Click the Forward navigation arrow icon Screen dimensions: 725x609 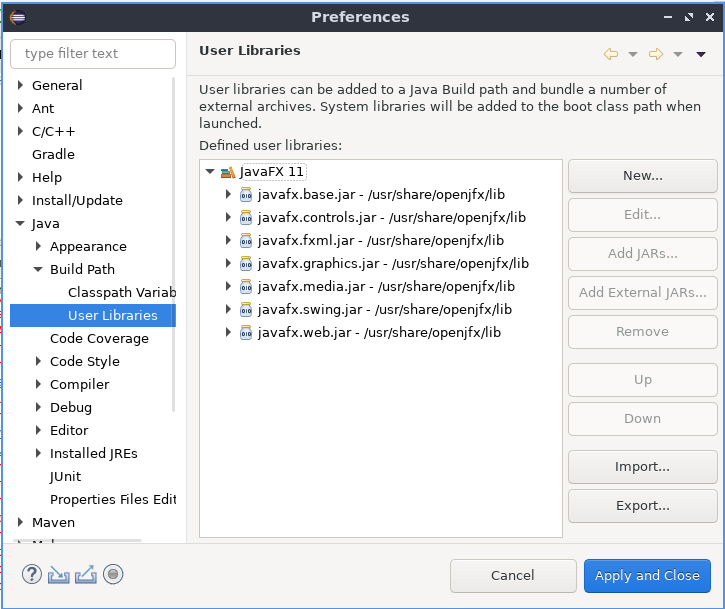656,54
